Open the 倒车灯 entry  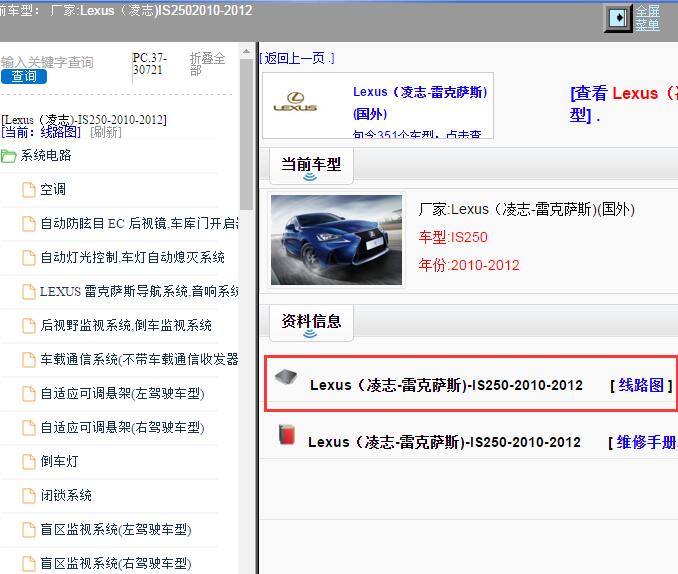click(x=59, y=461)
